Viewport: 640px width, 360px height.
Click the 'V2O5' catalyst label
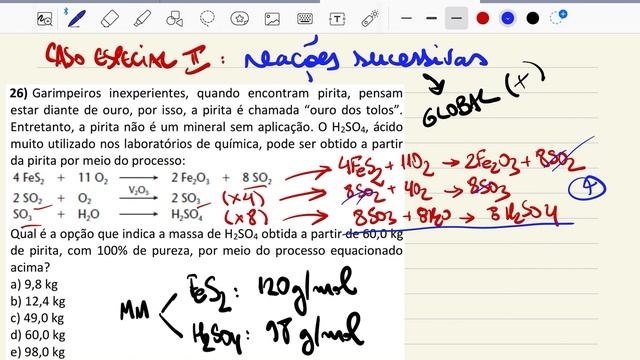coord(138,190)
